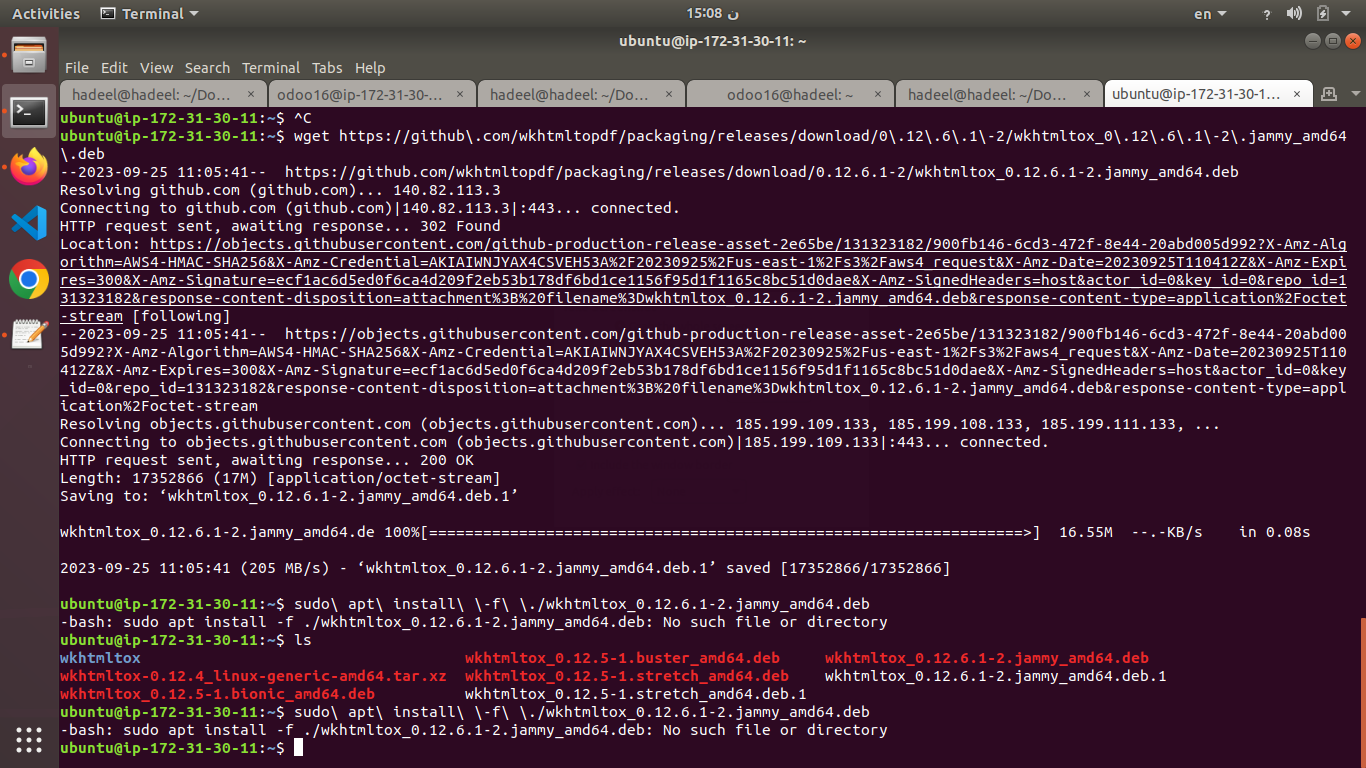Click the terminal vertical scrollbar
The width and height of the screenshot is (1366, 768).
pyautogui.click(x=1362, y=690)
